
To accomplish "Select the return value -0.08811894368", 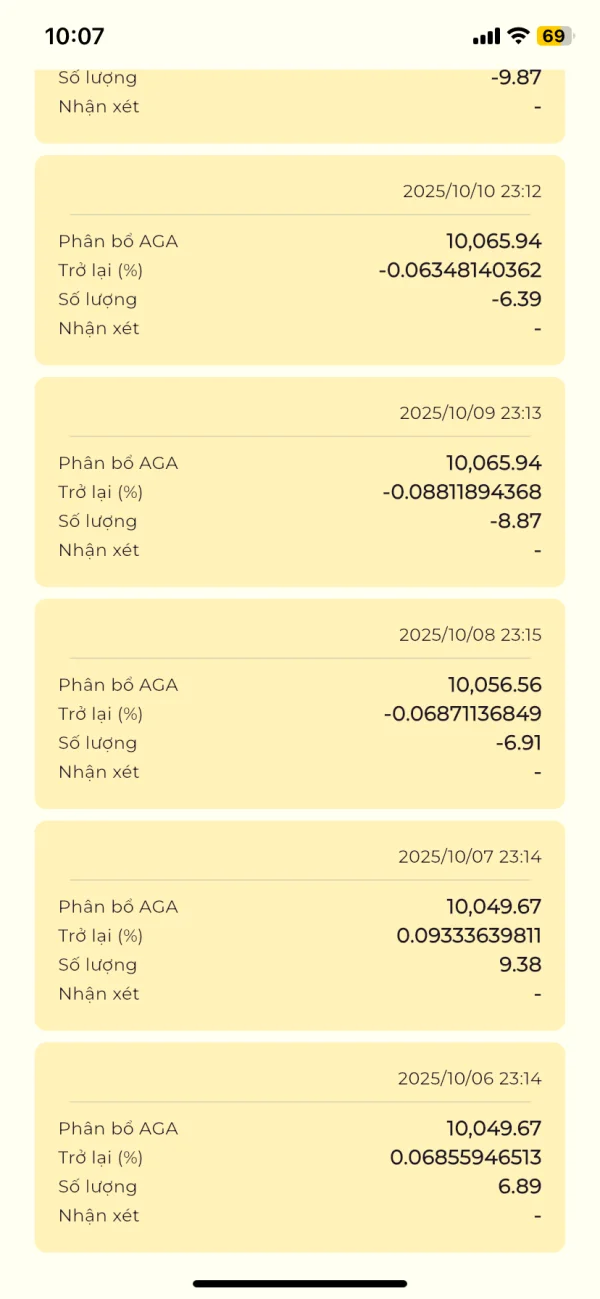I will click(x=462, y=492).
